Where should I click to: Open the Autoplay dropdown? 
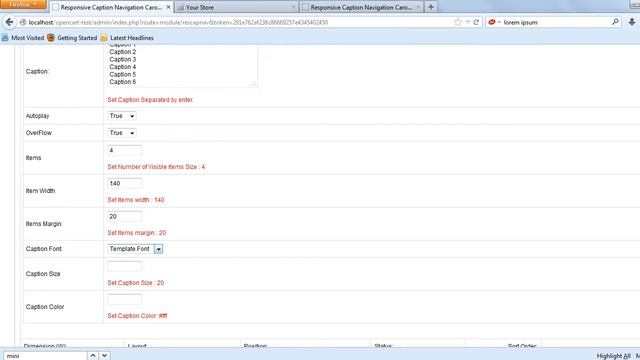click(122, 116)
